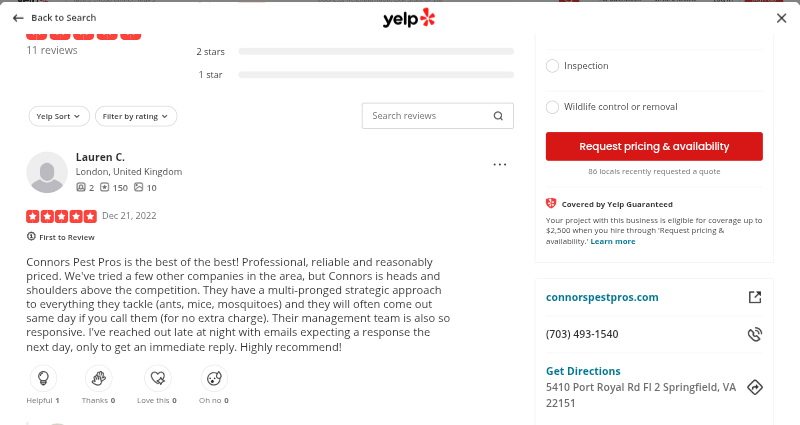Click the Oh no face icon
The image size is (800, 425).
pos(212,378)
